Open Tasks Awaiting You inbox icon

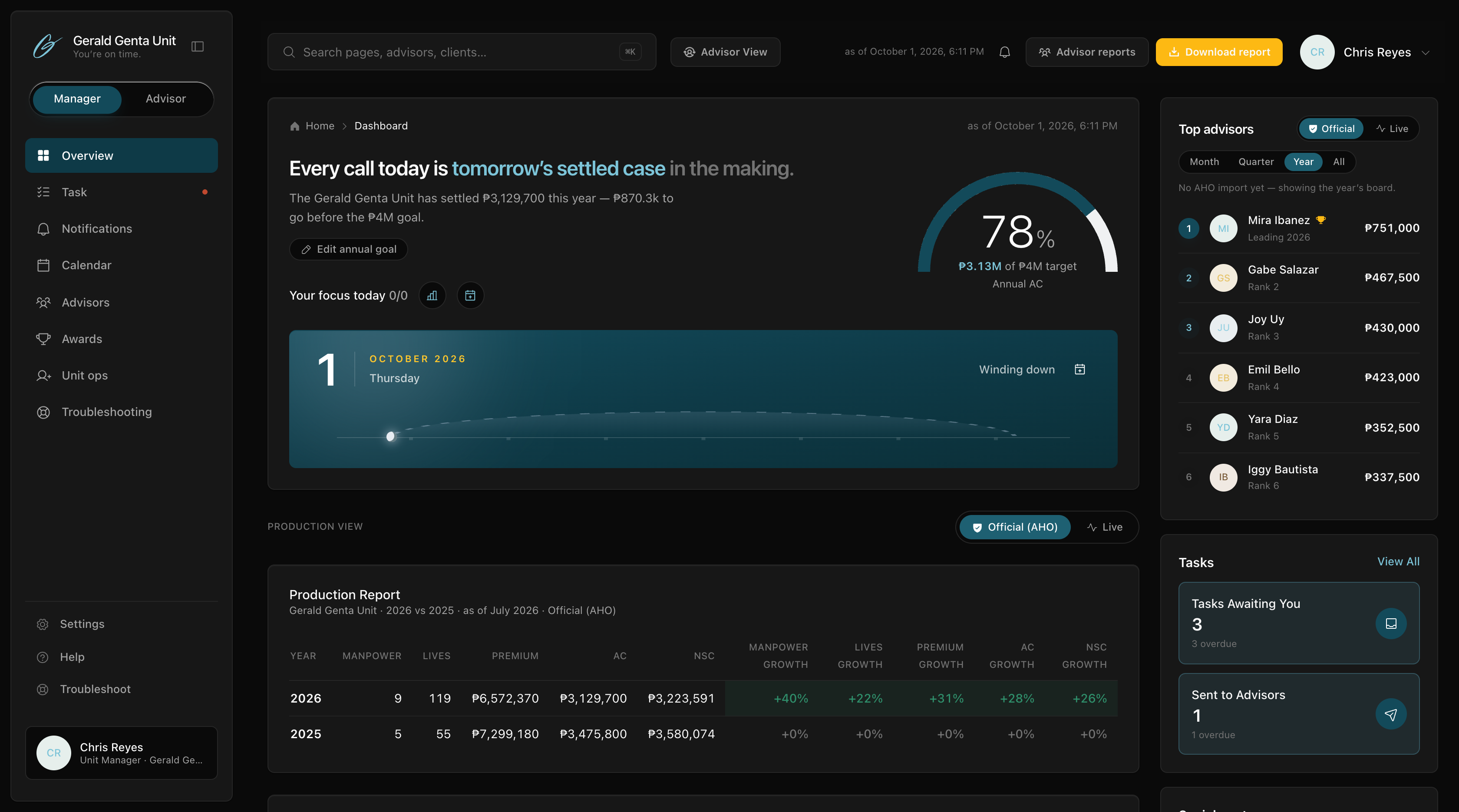tap(1390, 624)
